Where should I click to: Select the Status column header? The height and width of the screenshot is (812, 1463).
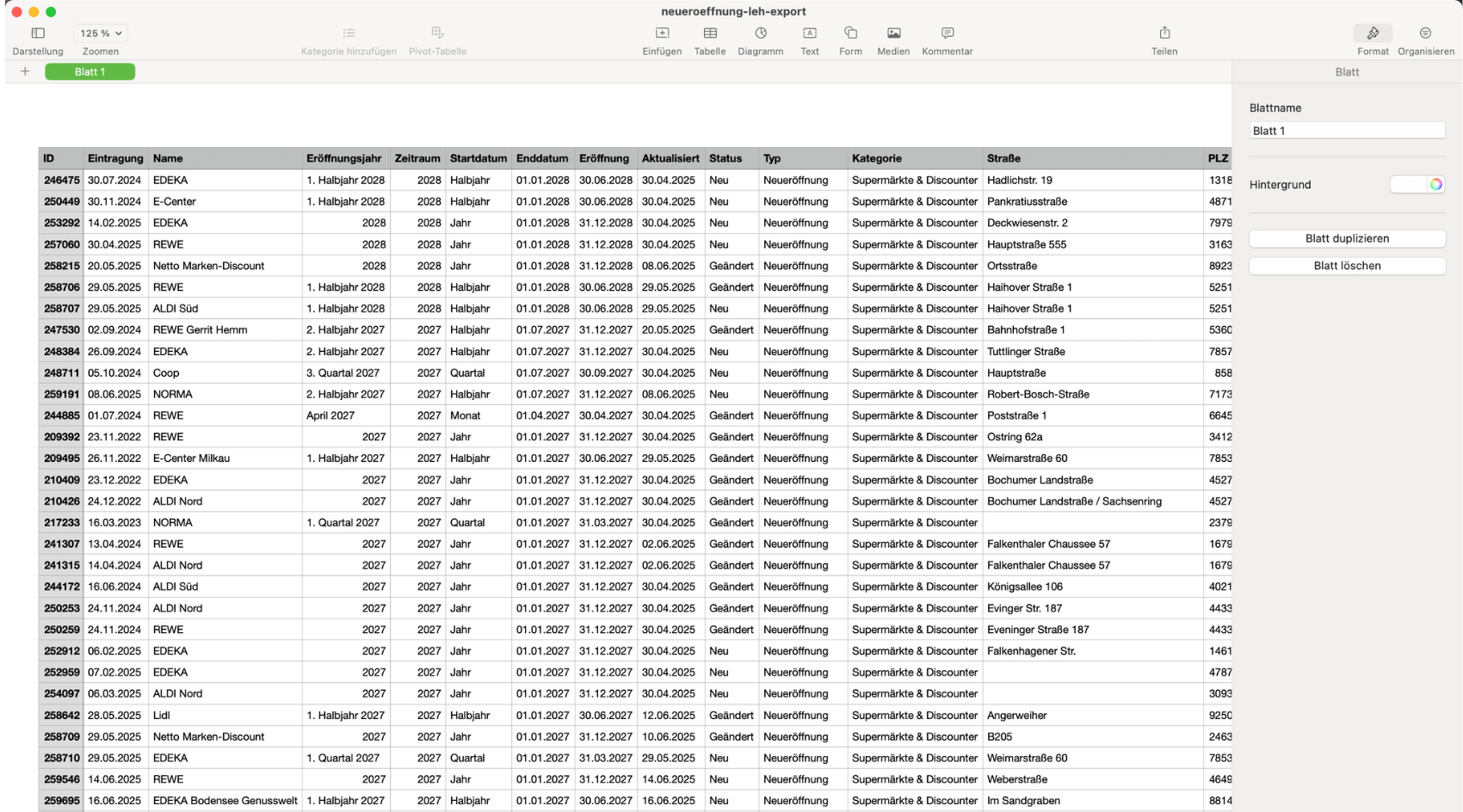click(x=731, y=158)
